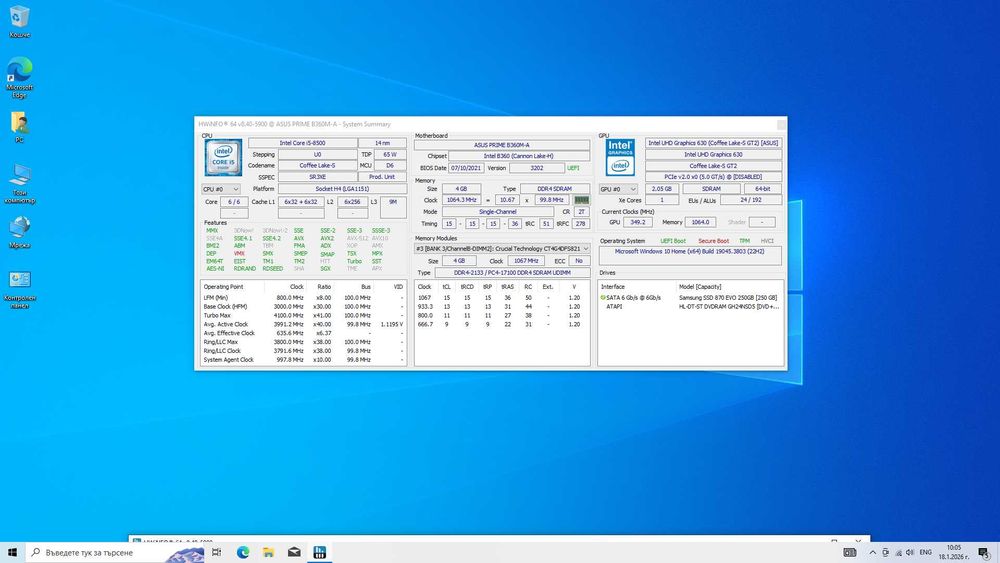Click the AES-NI feature flag
This screenshot has height=563, width=1000.
[215, 269]
